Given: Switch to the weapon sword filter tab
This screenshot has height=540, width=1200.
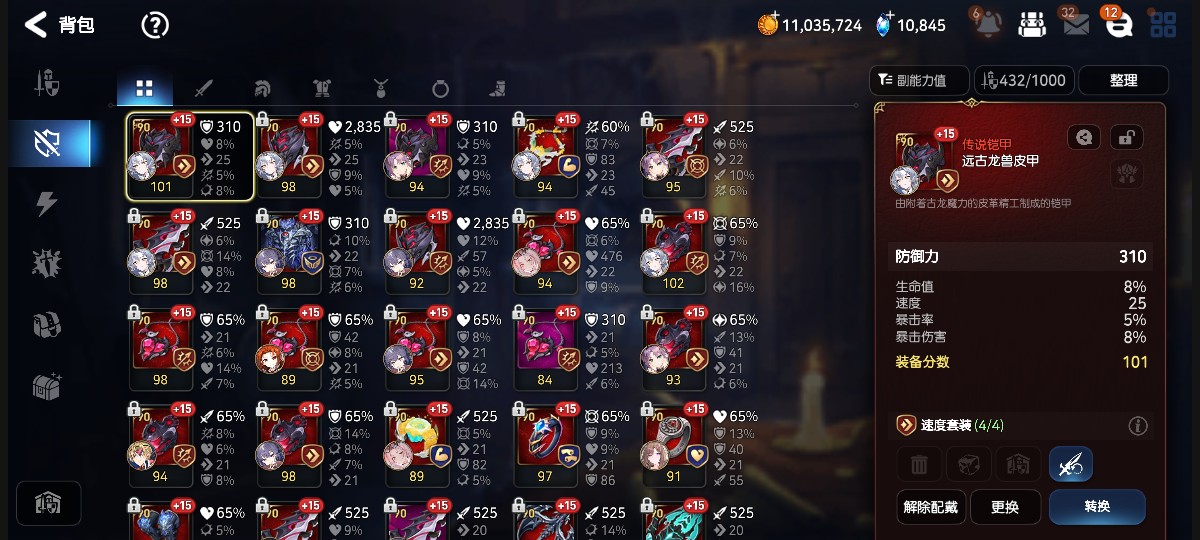Looking at the screenshot, I should [204, 88].
